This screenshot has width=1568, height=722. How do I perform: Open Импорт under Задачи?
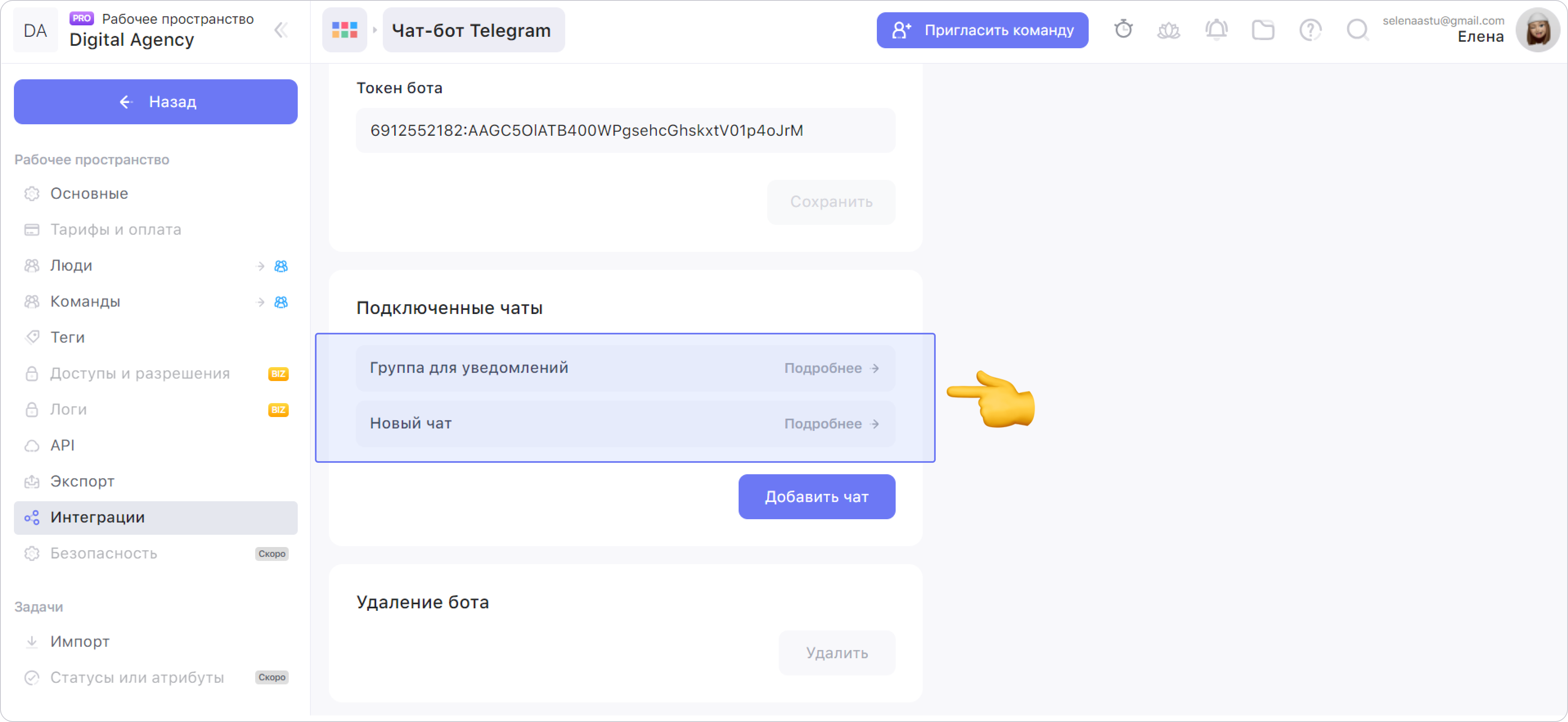pyautogui.click(x=156, y=641)
